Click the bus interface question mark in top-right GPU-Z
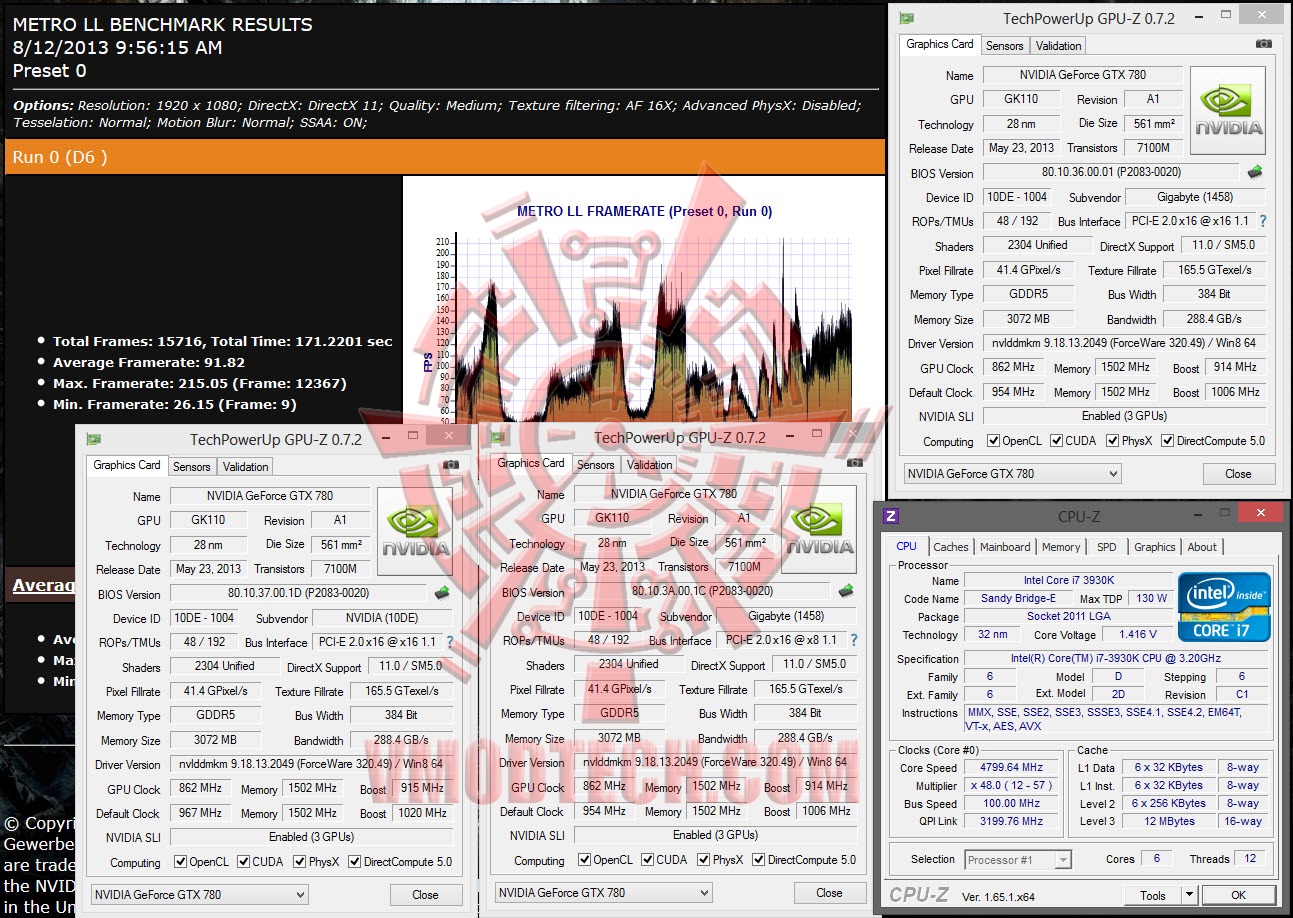 coord(1263,221)
